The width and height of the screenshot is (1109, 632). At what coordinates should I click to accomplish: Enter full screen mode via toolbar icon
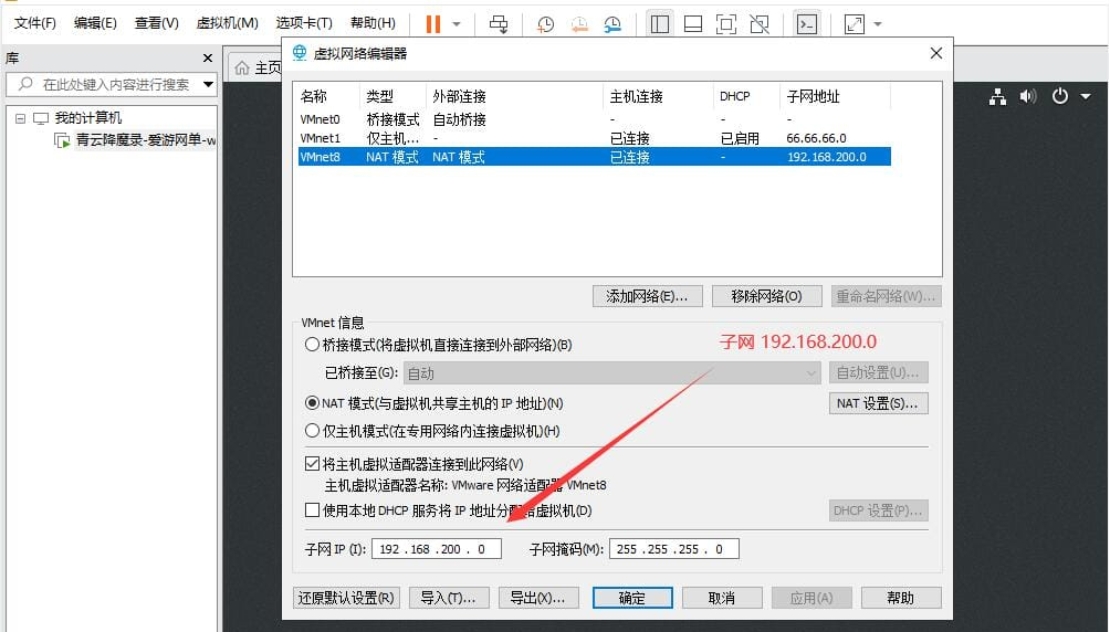point(727,24)
